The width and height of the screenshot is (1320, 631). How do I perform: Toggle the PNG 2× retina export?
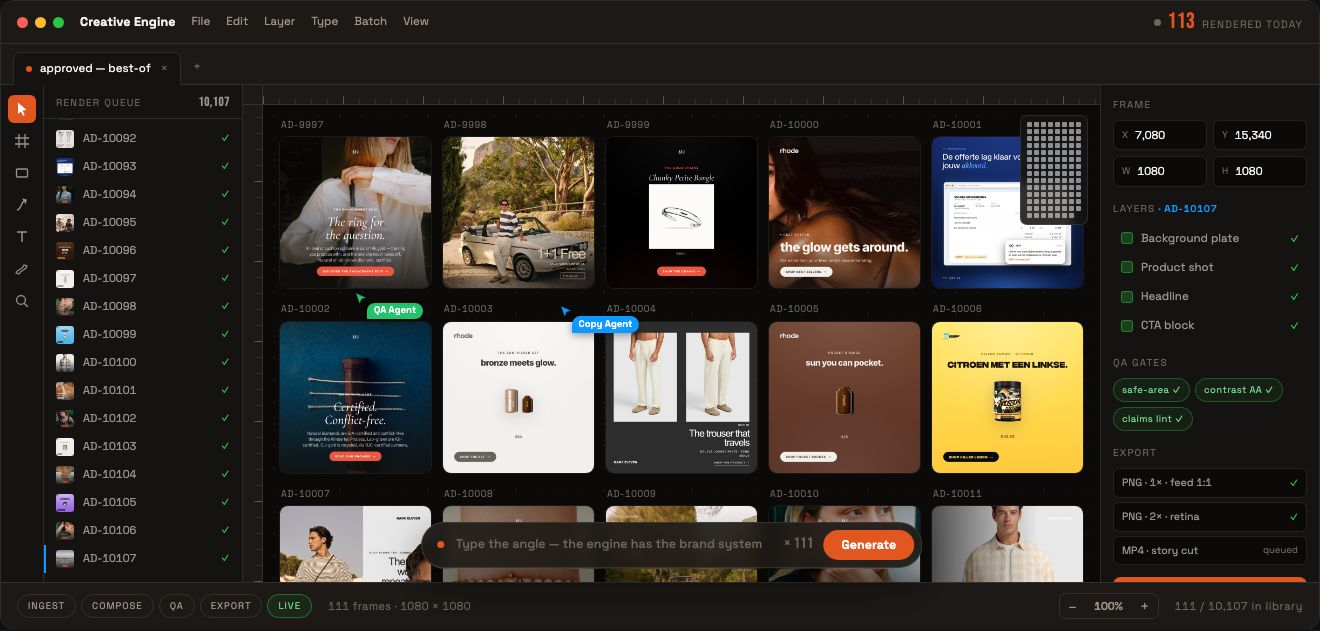tap(1210, 517)
